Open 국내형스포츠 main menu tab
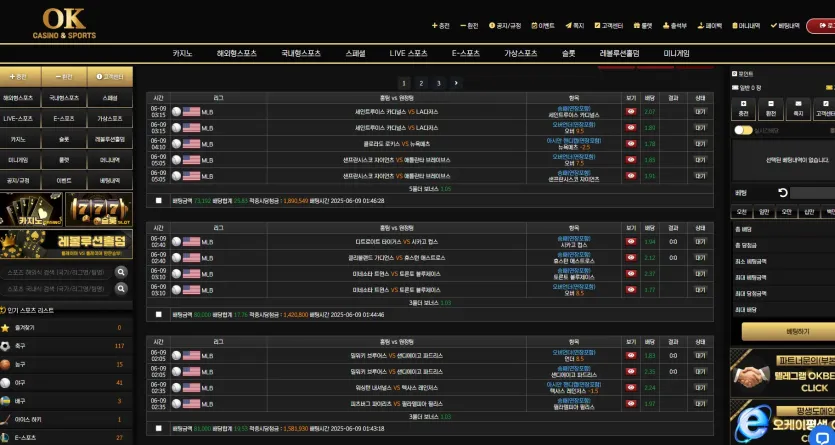The width and height of the screenshot is (835, 445). [x=301, y=53]
